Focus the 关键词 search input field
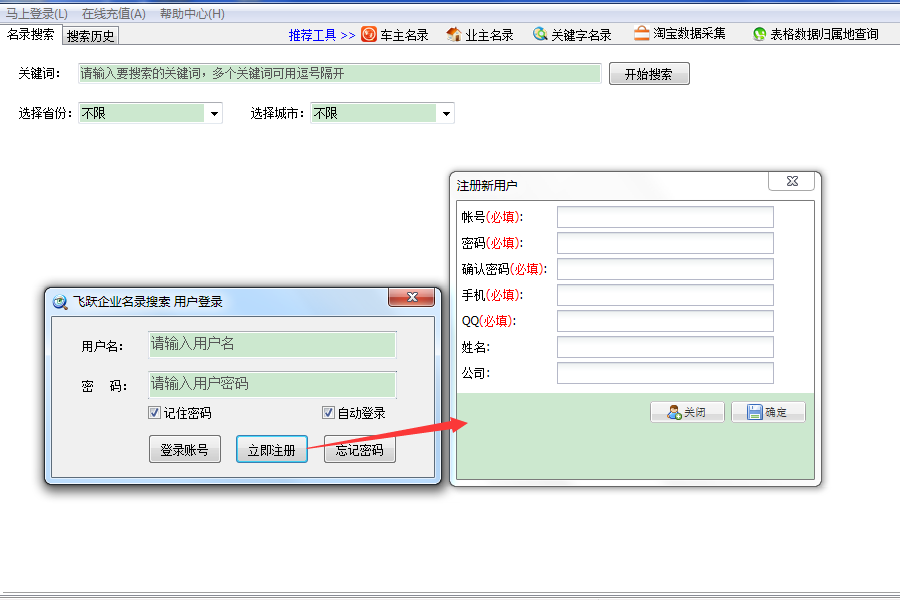Image resolution: width=900 pixels, height=600 pixels. [x=340, y=73]
